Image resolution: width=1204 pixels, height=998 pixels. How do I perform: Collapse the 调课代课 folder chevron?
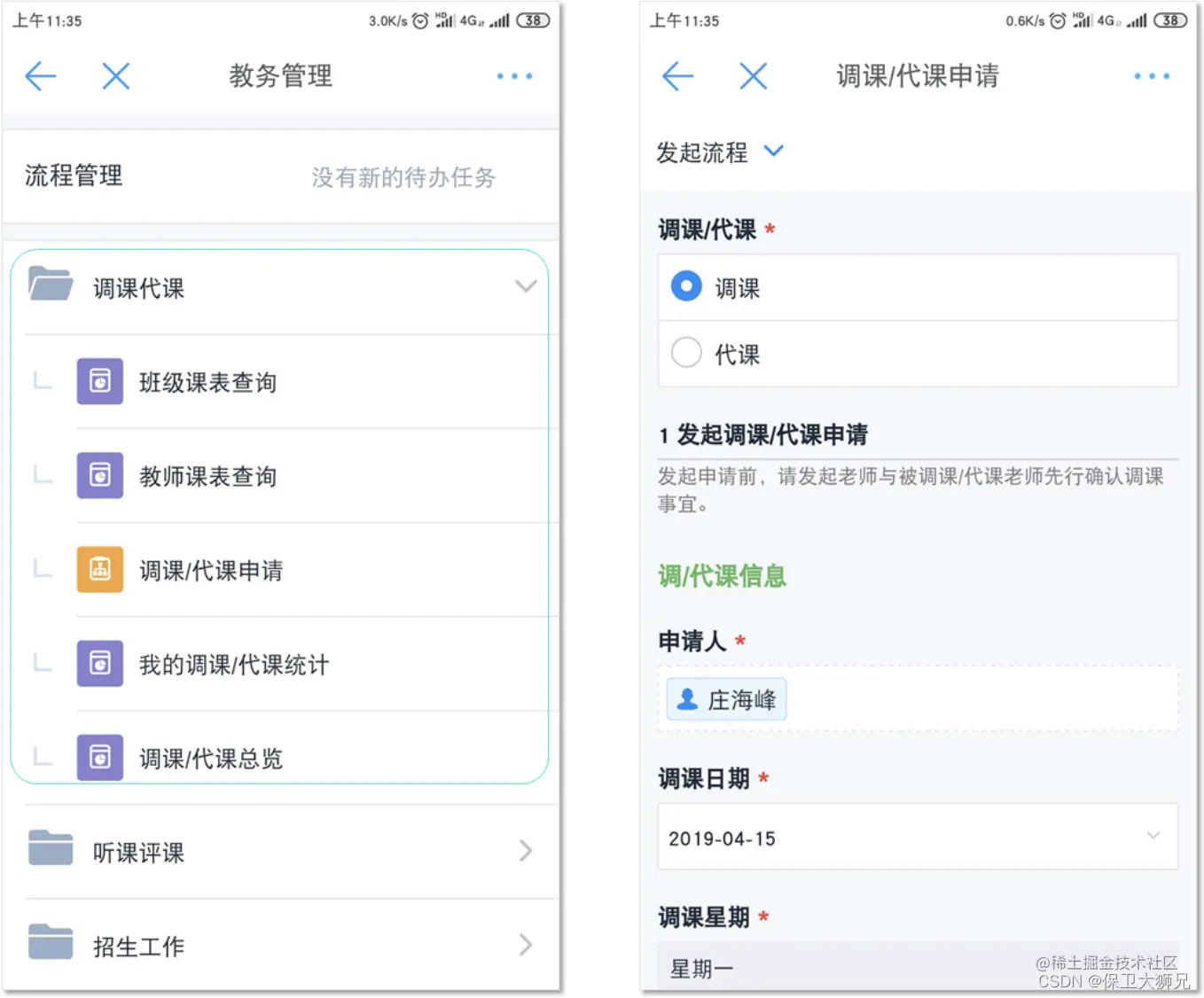526,285
